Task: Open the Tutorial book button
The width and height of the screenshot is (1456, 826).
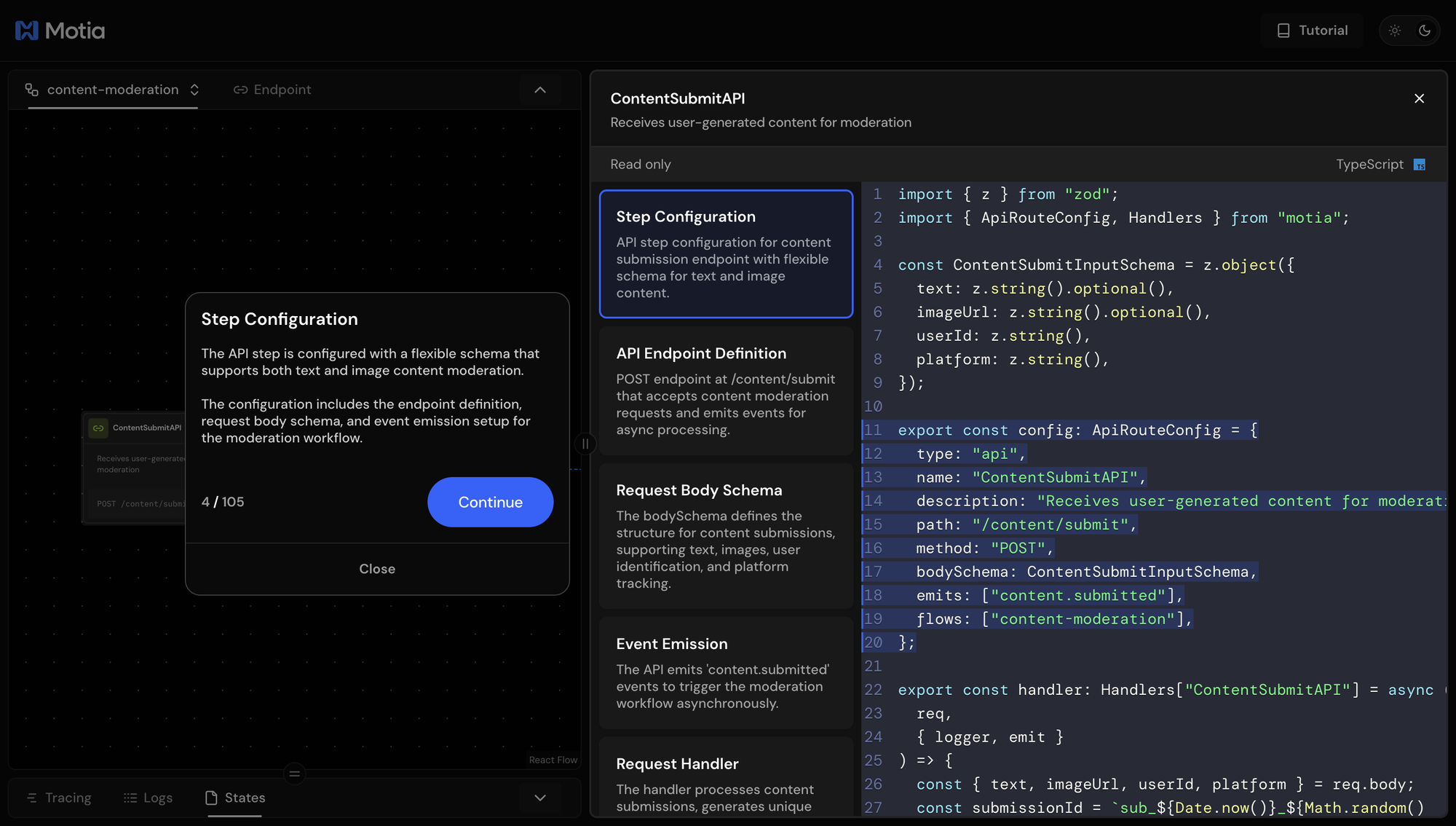Action: coord(1313,31)
